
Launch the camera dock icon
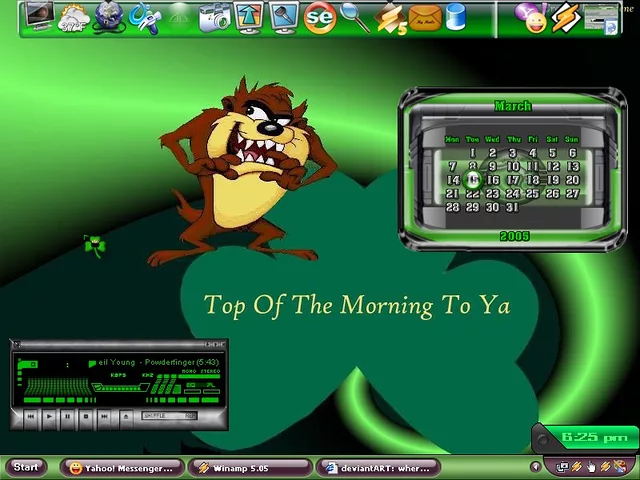215,18
